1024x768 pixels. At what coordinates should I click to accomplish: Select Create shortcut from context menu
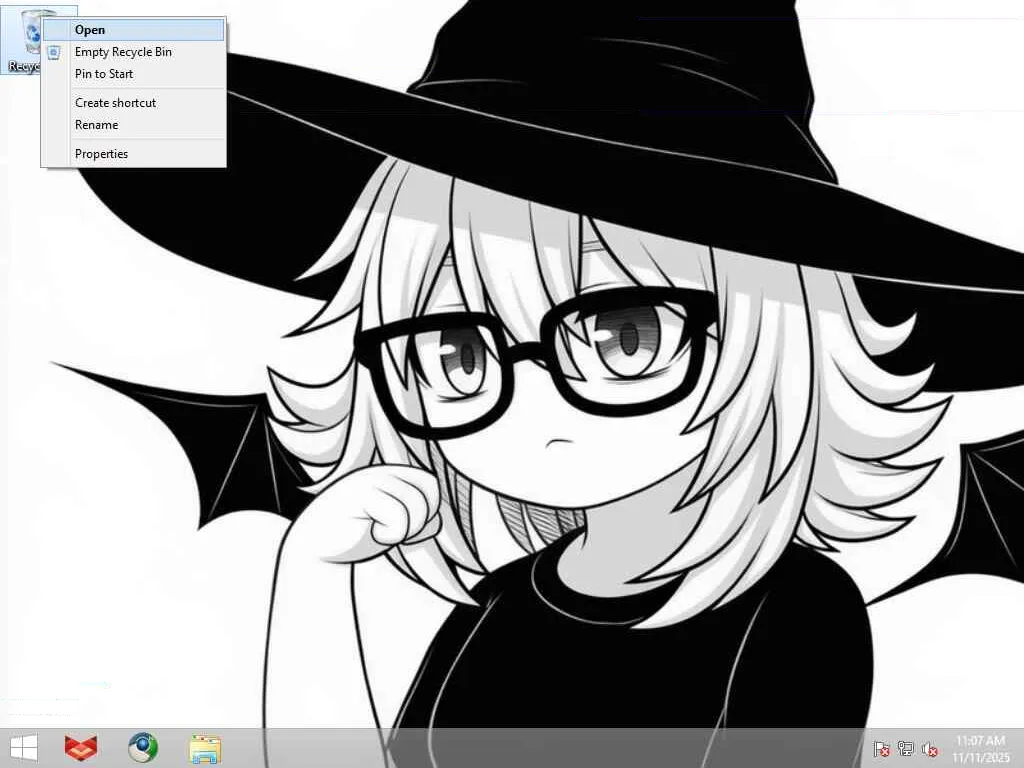pyautogui.click(x=134, y=103)
